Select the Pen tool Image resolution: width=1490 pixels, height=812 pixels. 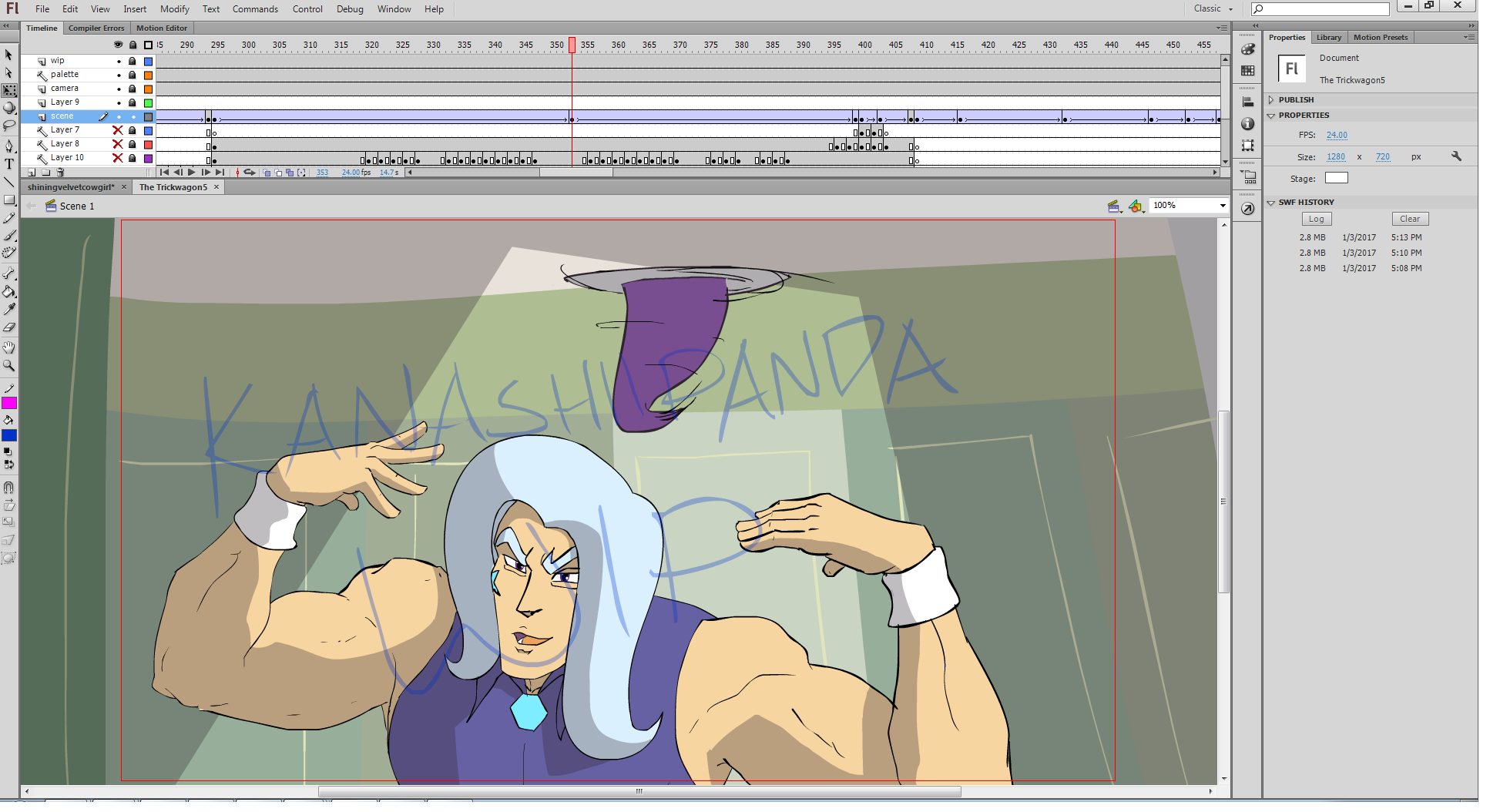click(x=9, y=146)
